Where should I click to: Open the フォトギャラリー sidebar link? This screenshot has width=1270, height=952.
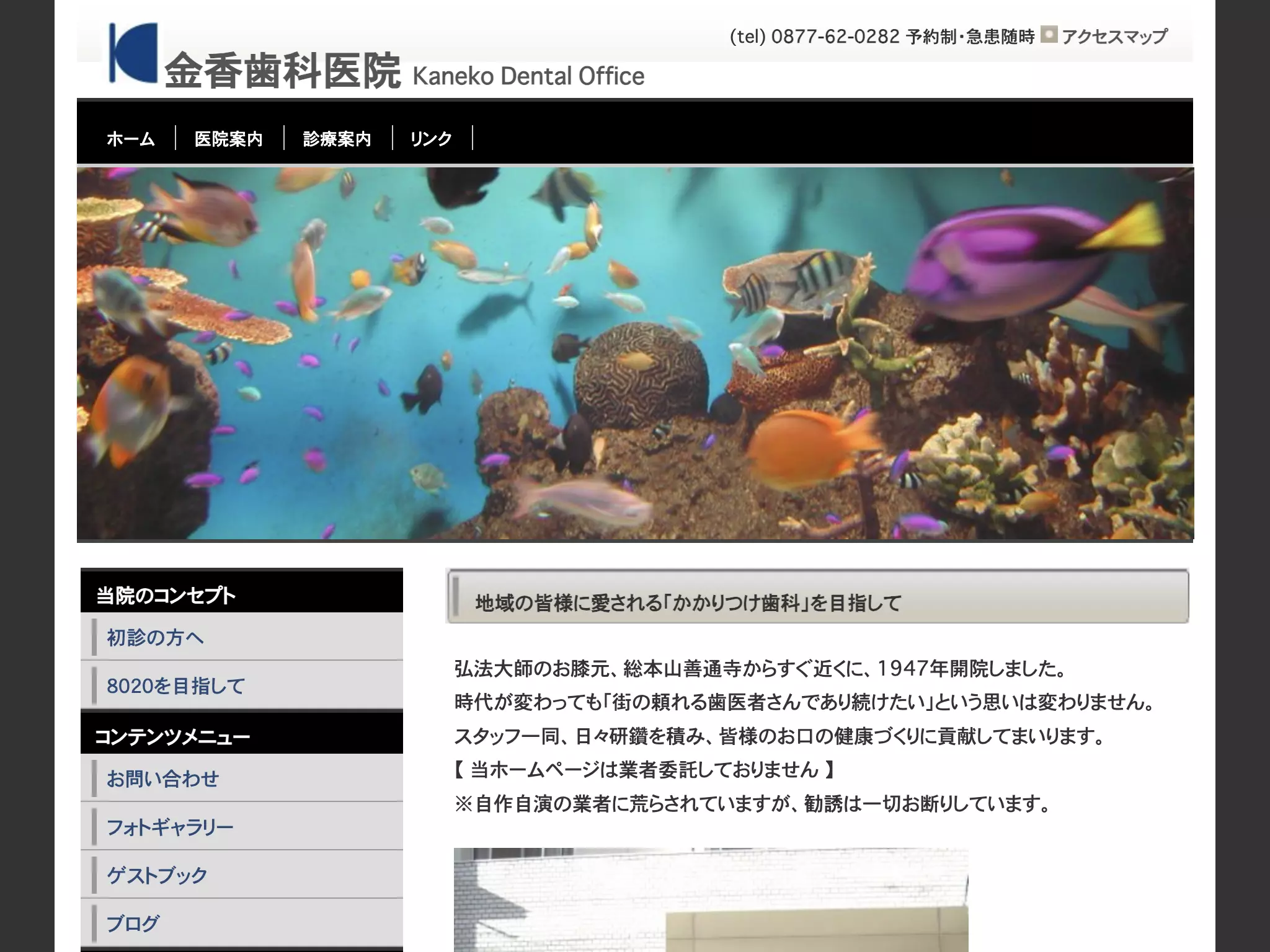[242, 827]
